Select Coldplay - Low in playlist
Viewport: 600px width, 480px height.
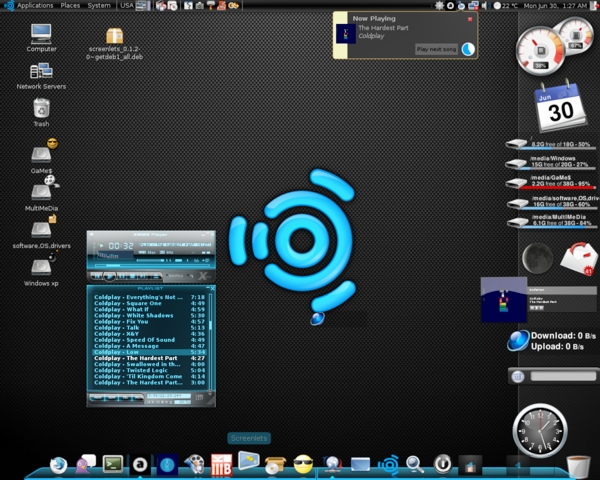(x=149, y=352)
